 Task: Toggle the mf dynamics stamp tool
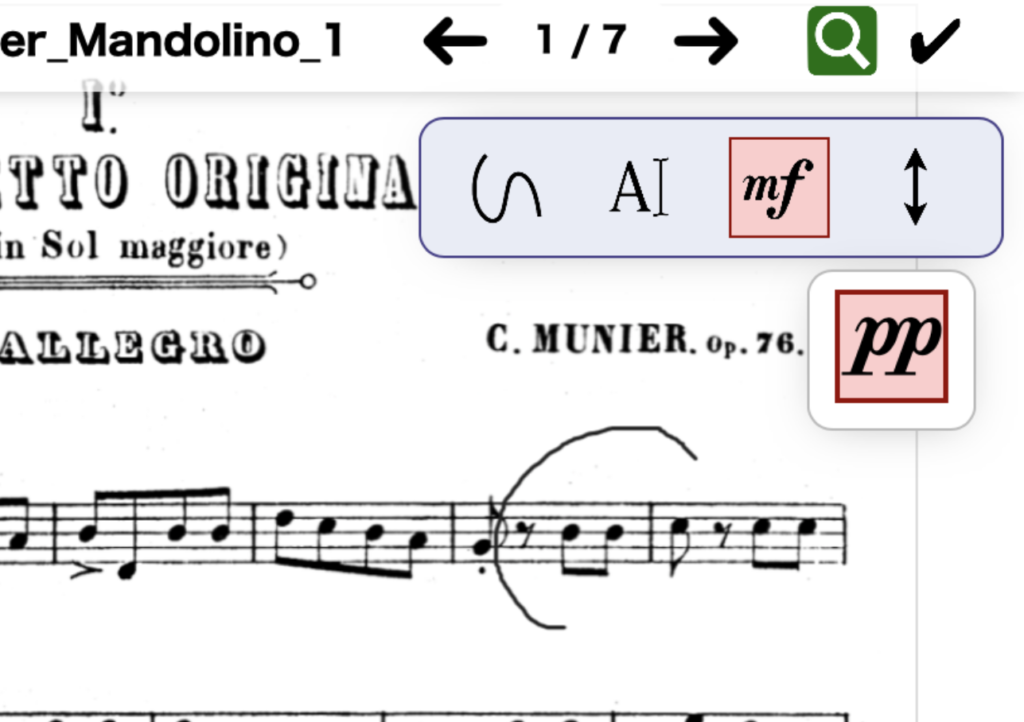779,187
